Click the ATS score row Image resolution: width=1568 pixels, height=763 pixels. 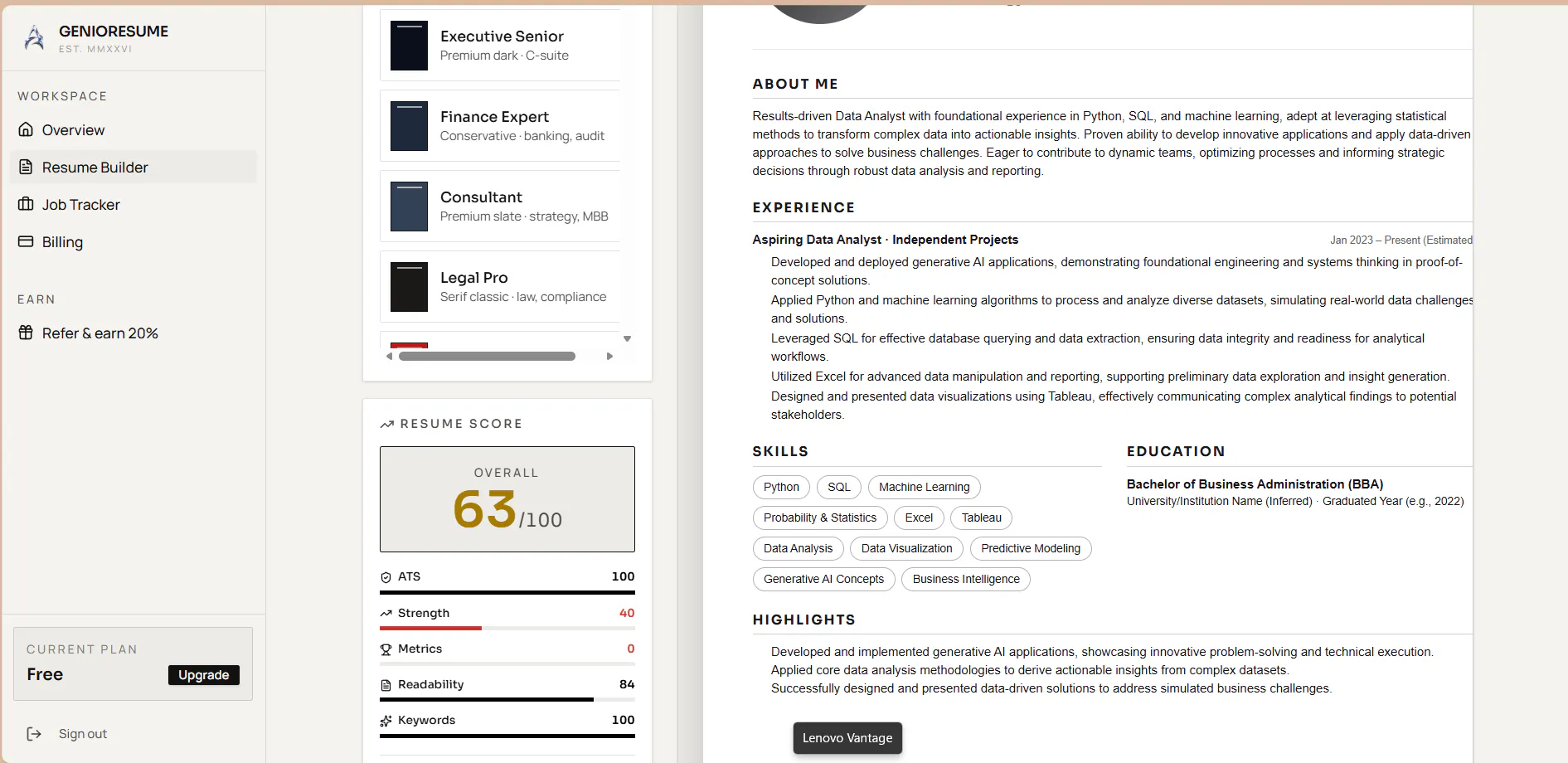point(507,581)
